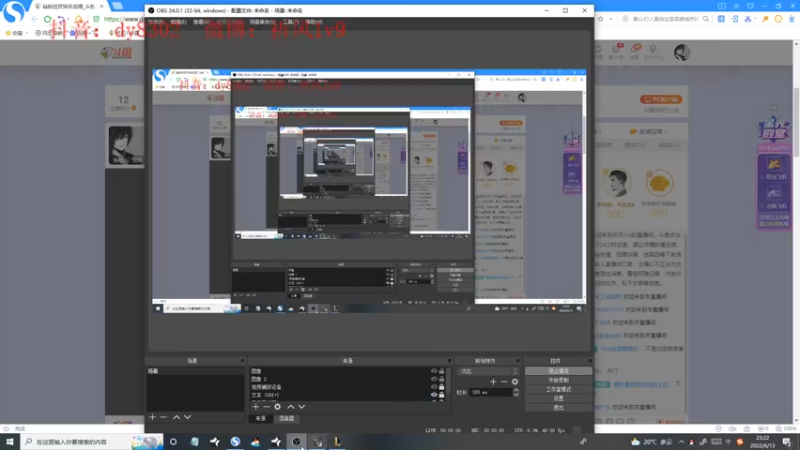Pop out the 场景 dock panel
Image resolution: width=800 pixels, height=450 pixels.
click(x=242, y=361)
